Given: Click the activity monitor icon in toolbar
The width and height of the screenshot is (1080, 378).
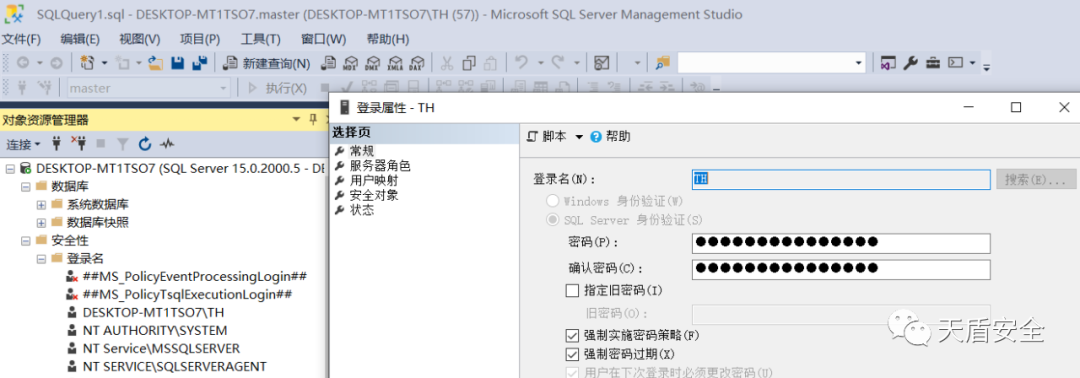Looking at the screenshot, I should (x=601, y=63).
